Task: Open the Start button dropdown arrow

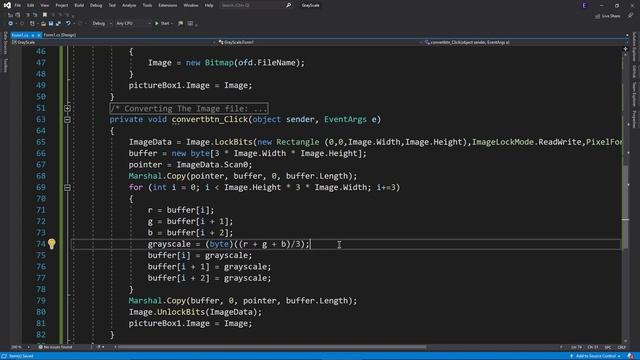Action: click(x=172, y=24)
